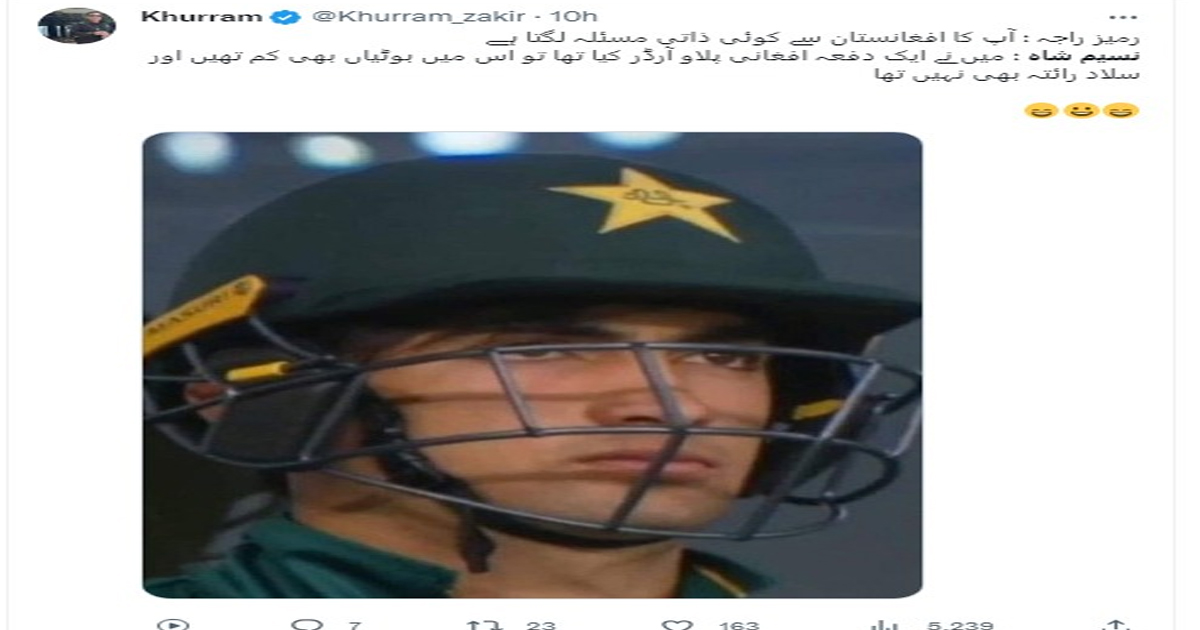Like the tweet with heart icon
Image resolution: width=1200 pixels, height=630 pixels.
[678, 624]
